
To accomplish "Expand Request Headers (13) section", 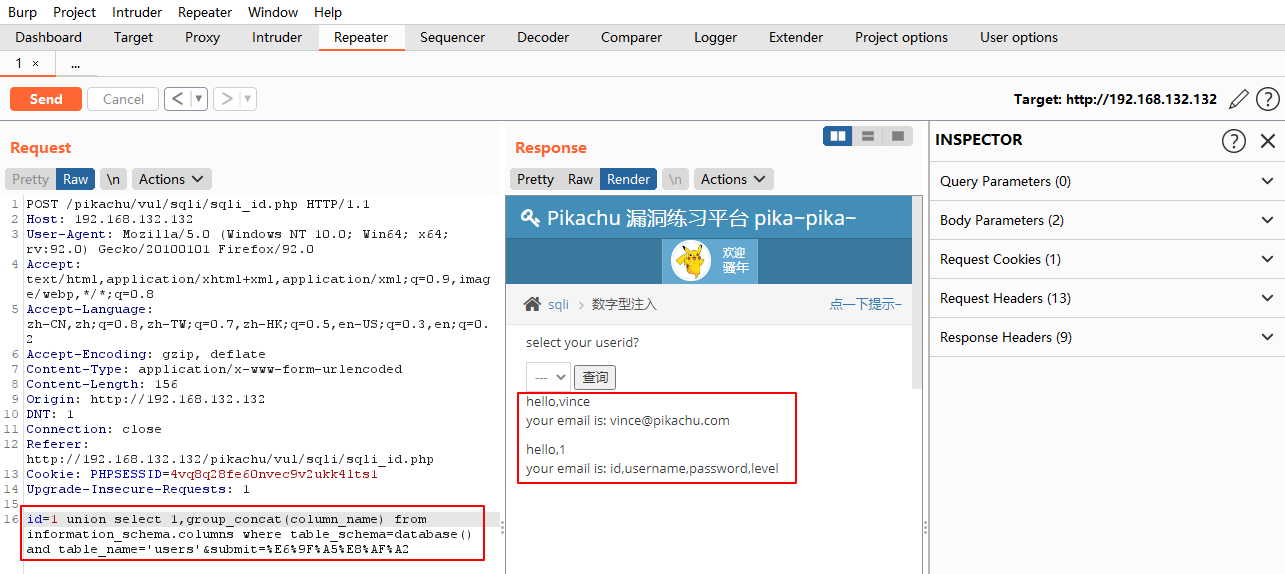I will [x=1107, y=298].
